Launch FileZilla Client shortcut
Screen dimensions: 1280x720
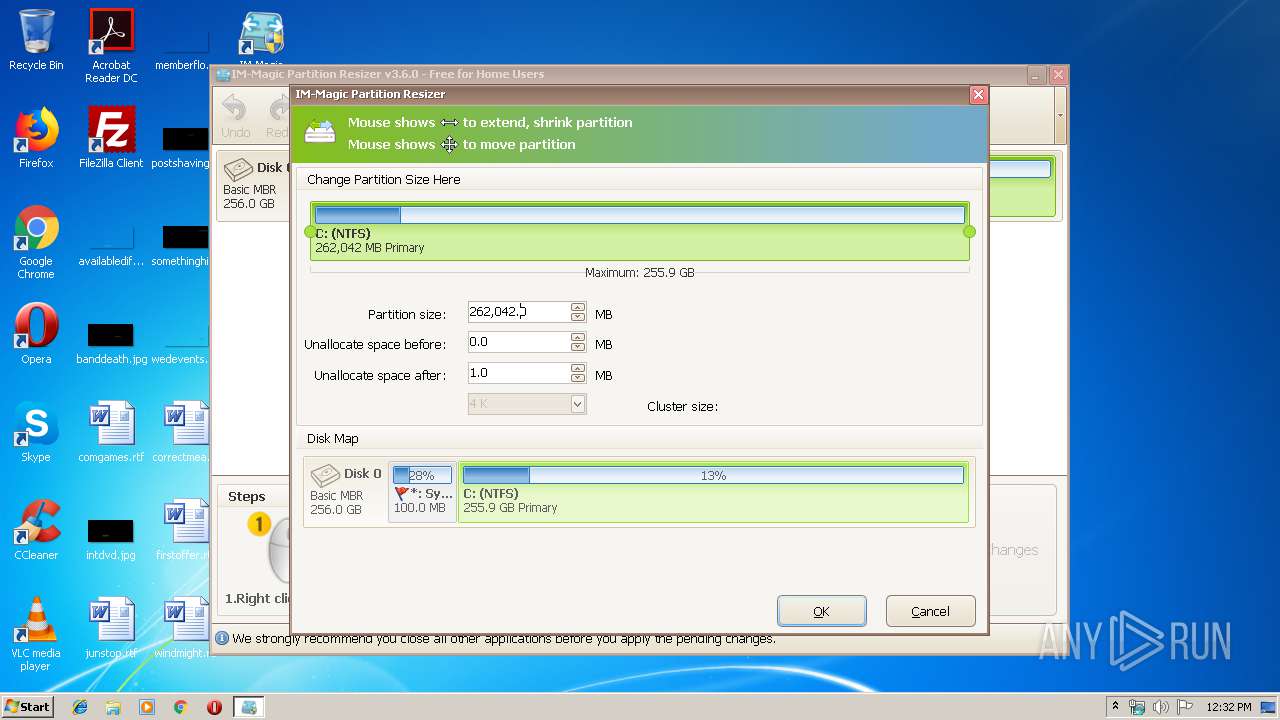pyautogui.click(x=111, y=138)
